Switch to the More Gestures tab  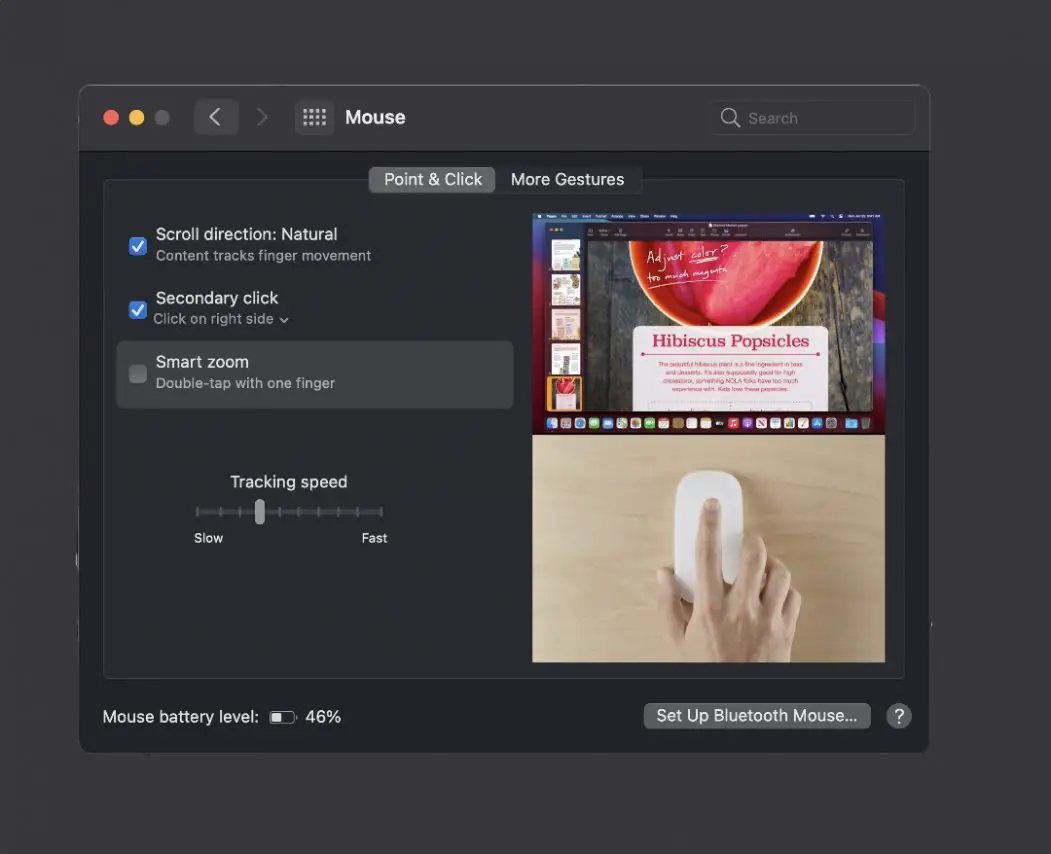[567, 179]
